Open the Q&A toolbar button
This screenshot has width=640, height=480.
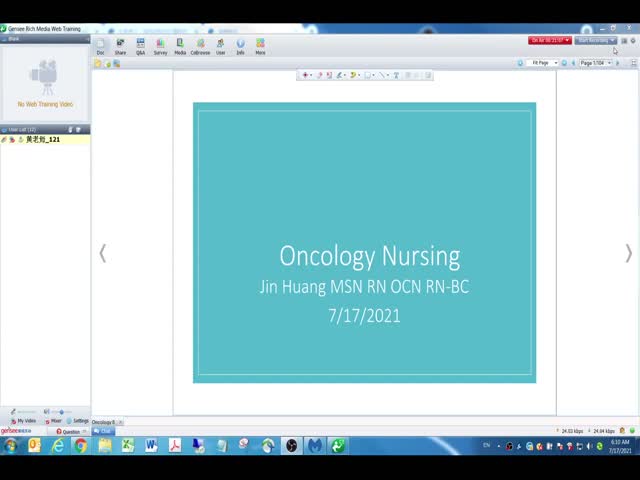[140, 46]
